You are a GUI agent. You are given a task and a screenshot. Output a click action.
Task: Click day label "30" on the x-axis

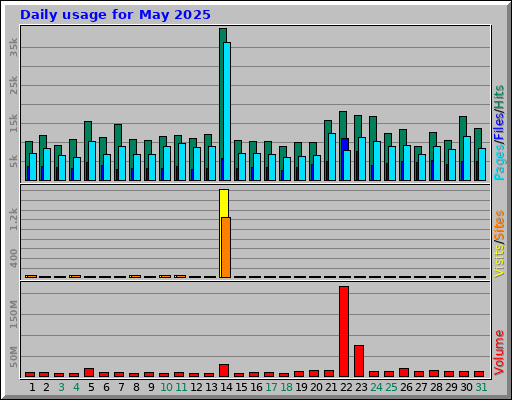click(x=466, y=387)
